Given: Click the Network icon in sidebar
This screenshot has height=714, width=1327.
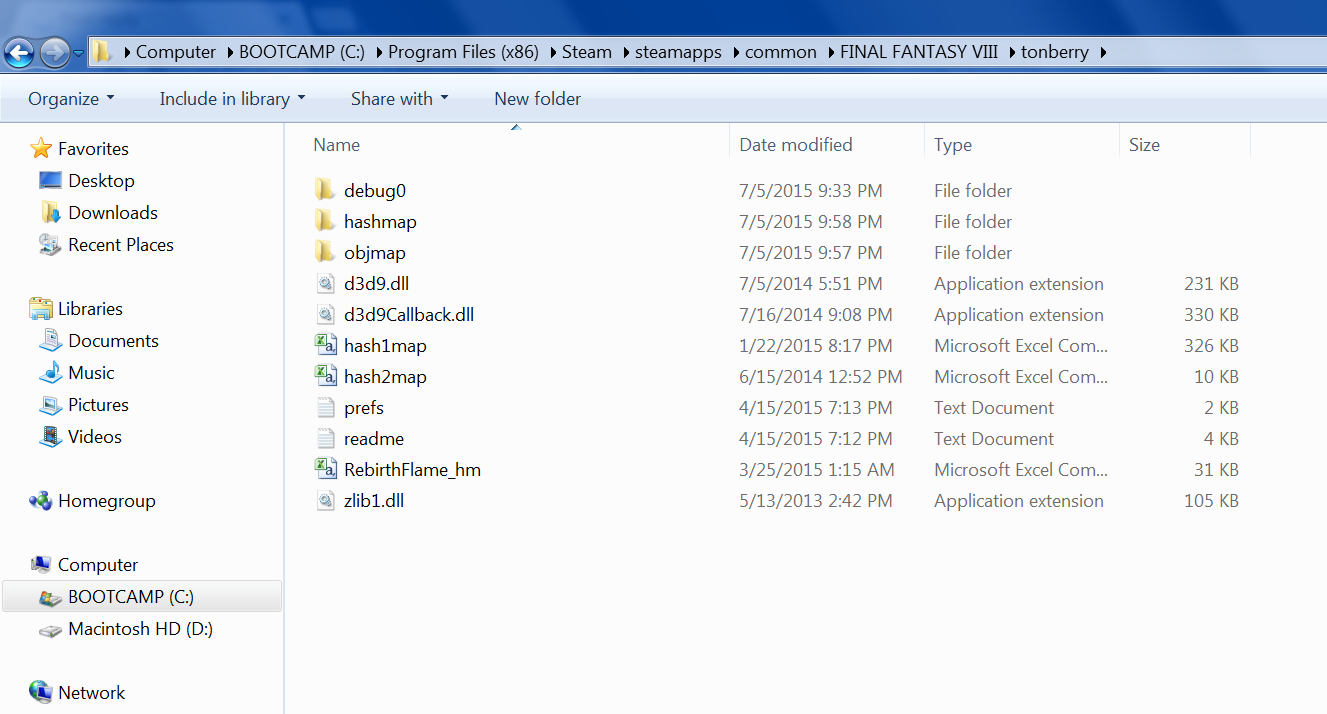Looking at the screenshot, I should [x=41, y=692].
